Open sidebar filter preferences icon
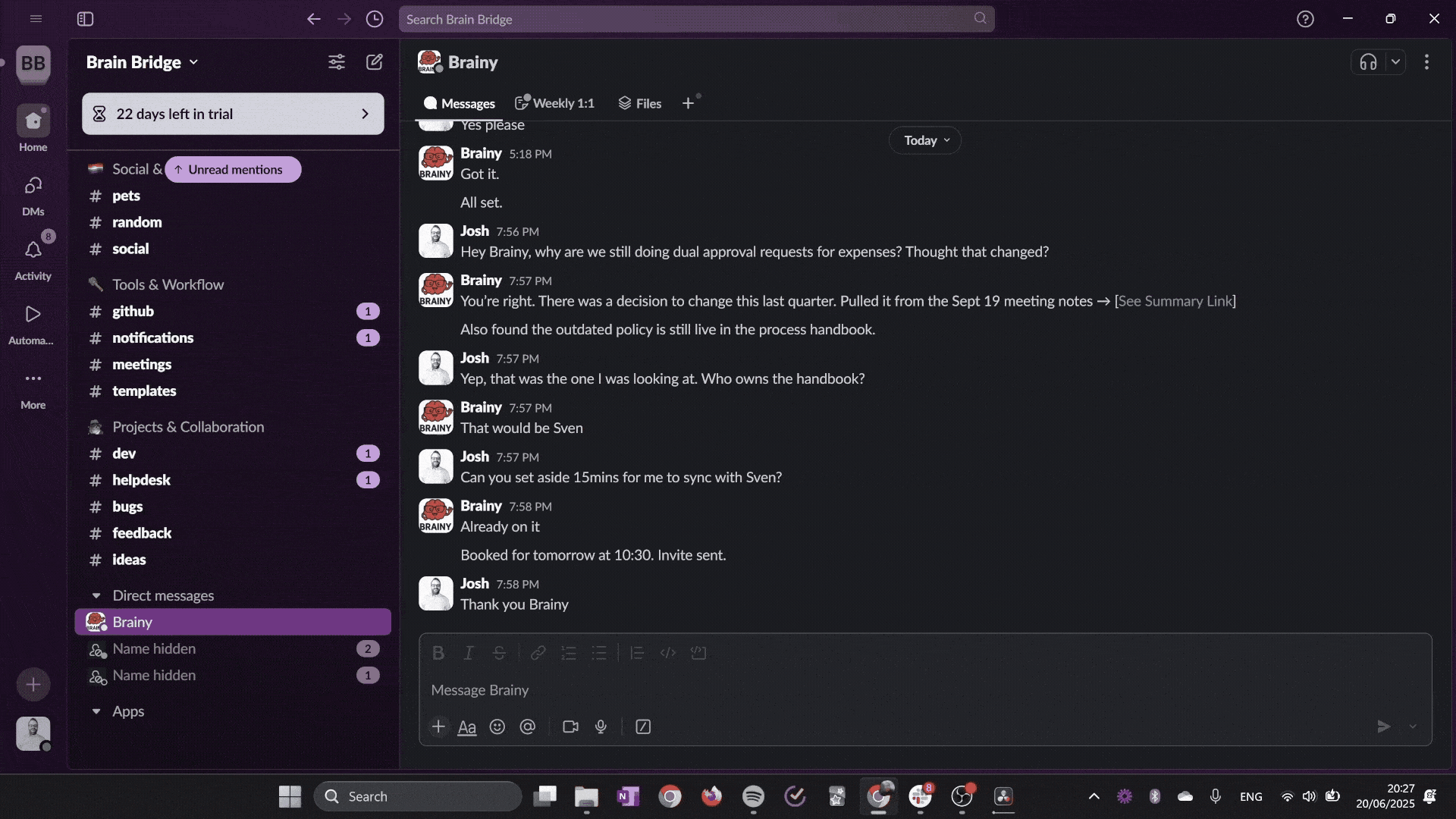Viewport: 1456px width, 819px height. 337,62
